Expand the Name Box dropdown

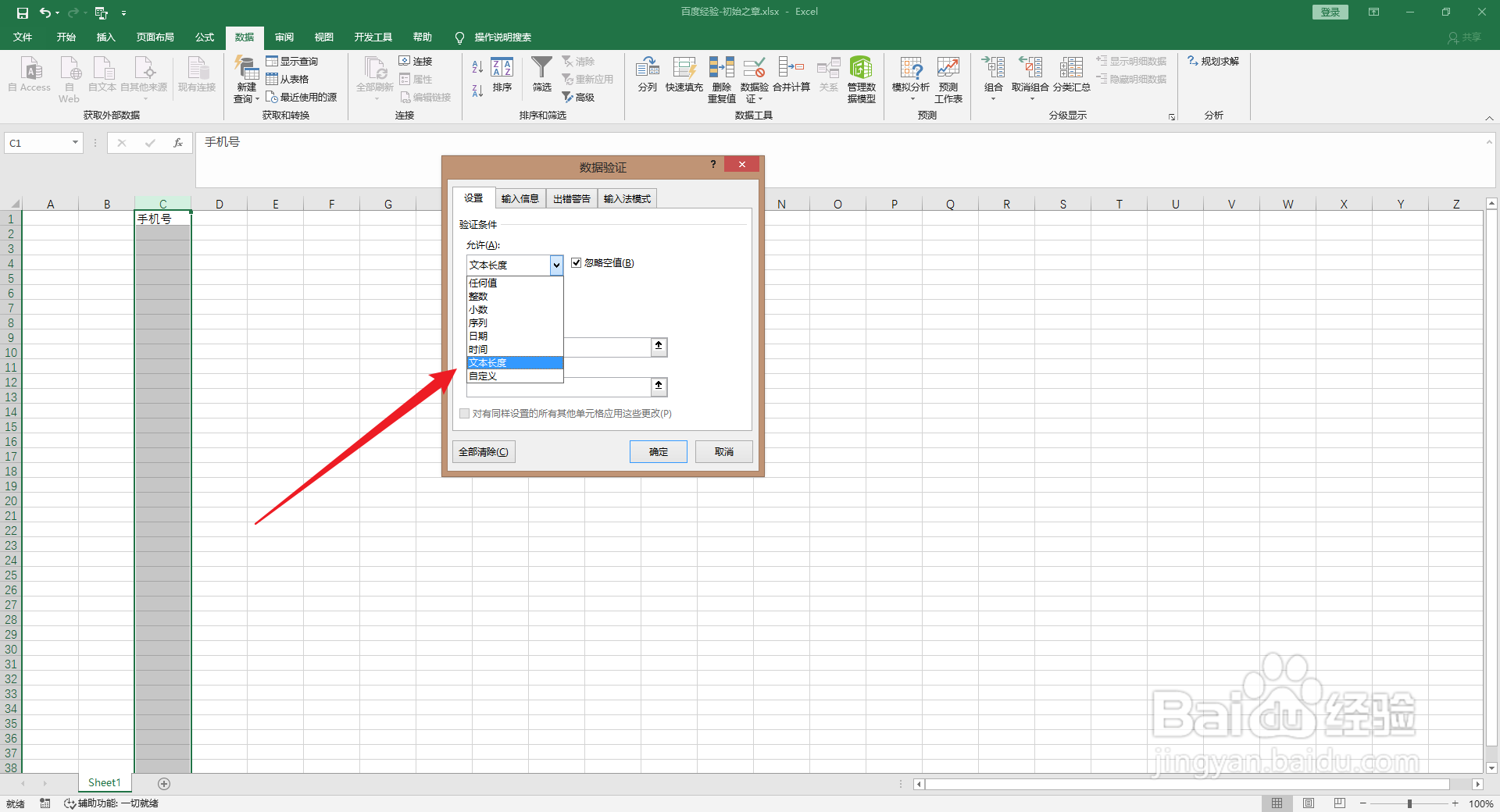click(x=75, y=143)
